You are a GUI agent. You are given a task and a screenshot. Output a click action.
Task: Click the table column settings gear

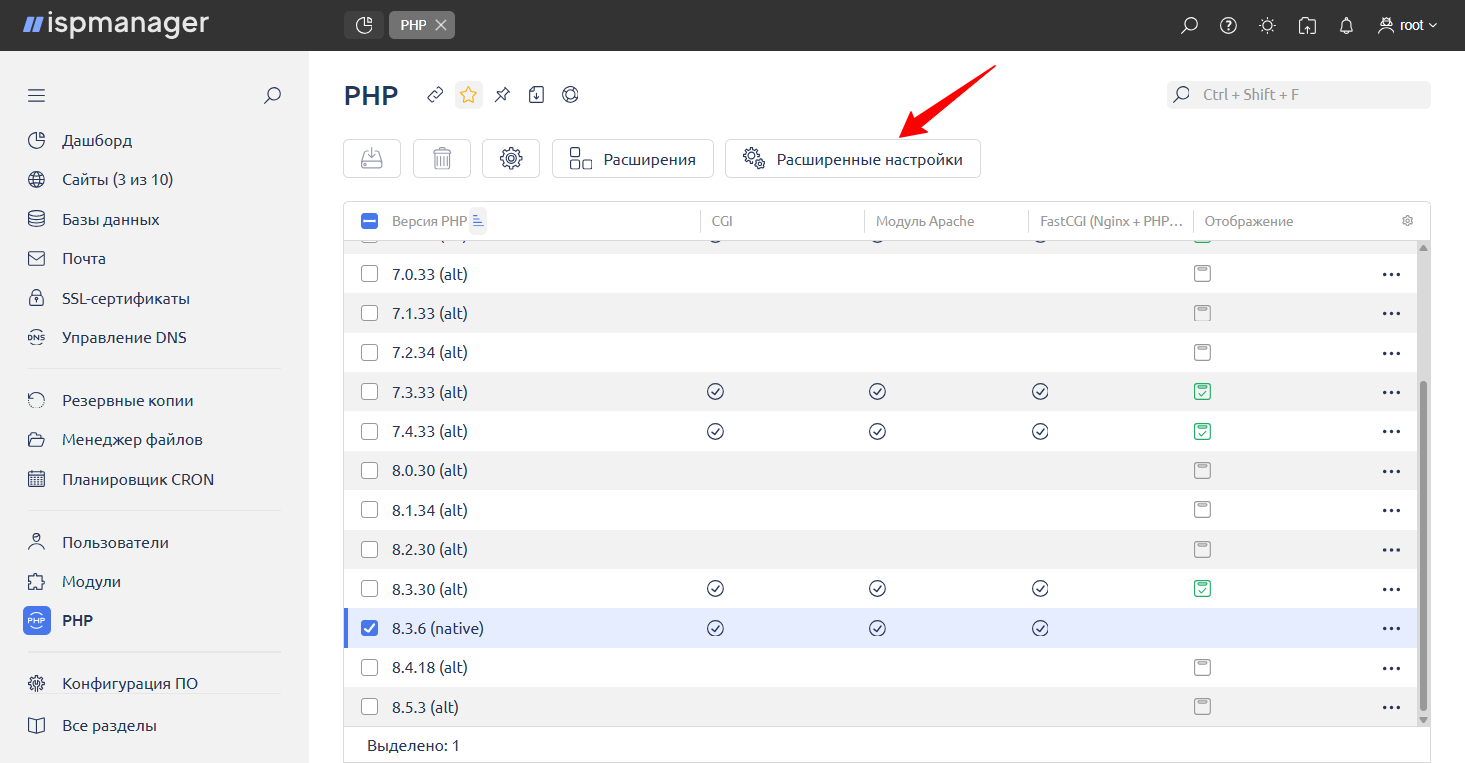1407,221
